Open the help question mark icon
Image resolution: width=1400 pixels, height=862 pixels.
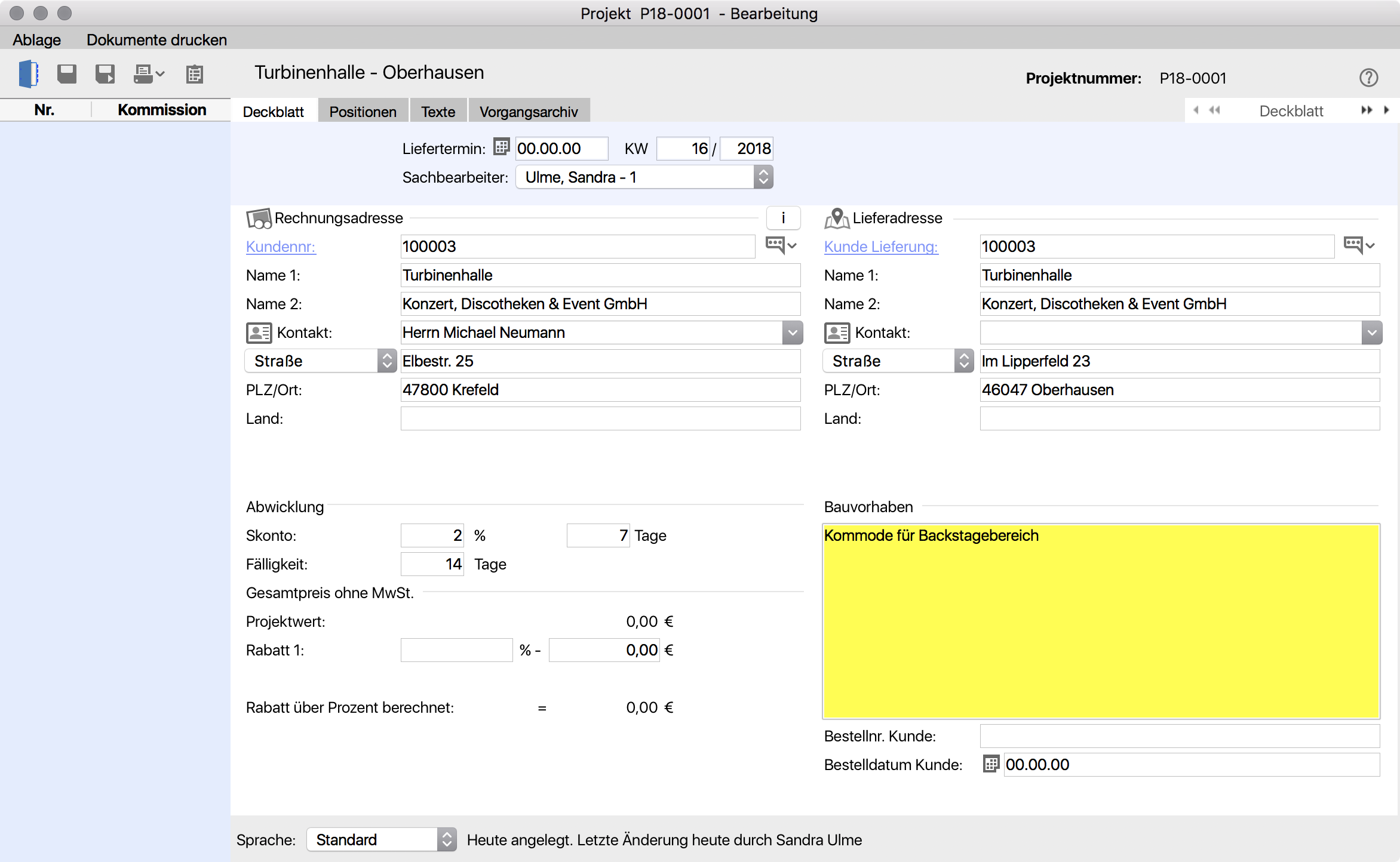click(x=1368, y=78)
